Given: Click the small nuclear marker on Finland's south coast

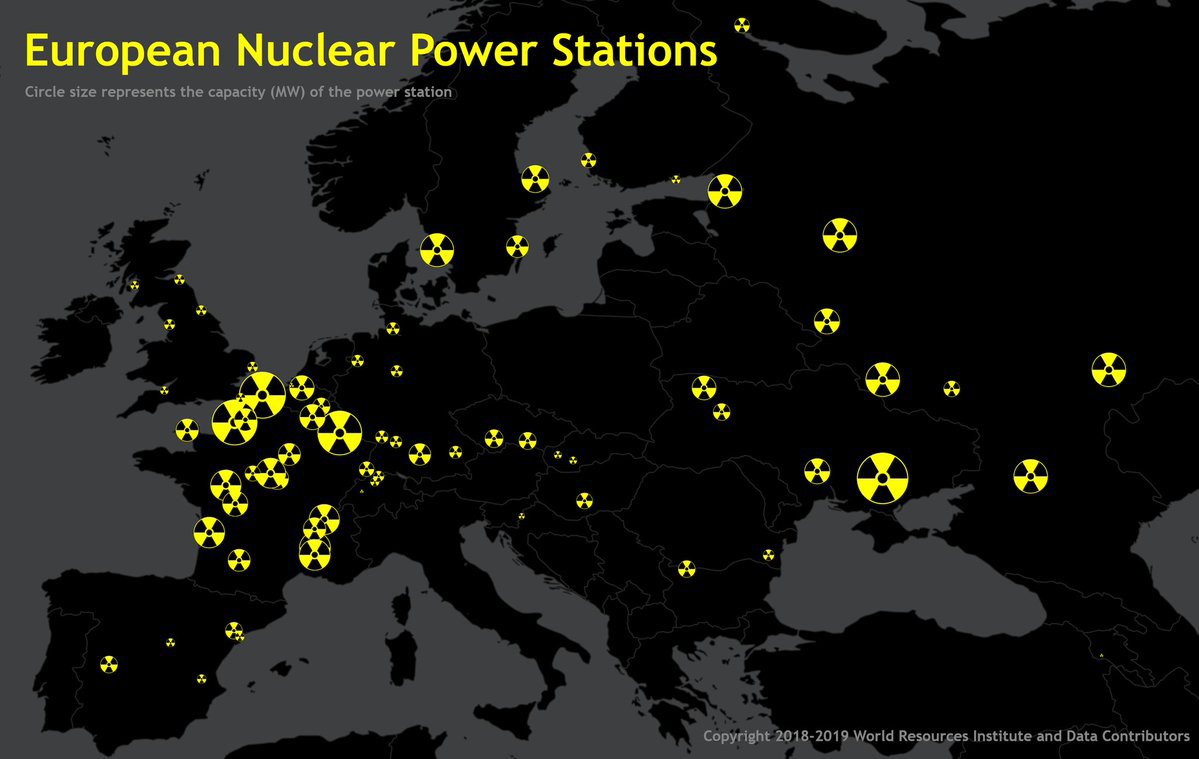Looking at the screenshot, I should (676, 180).
